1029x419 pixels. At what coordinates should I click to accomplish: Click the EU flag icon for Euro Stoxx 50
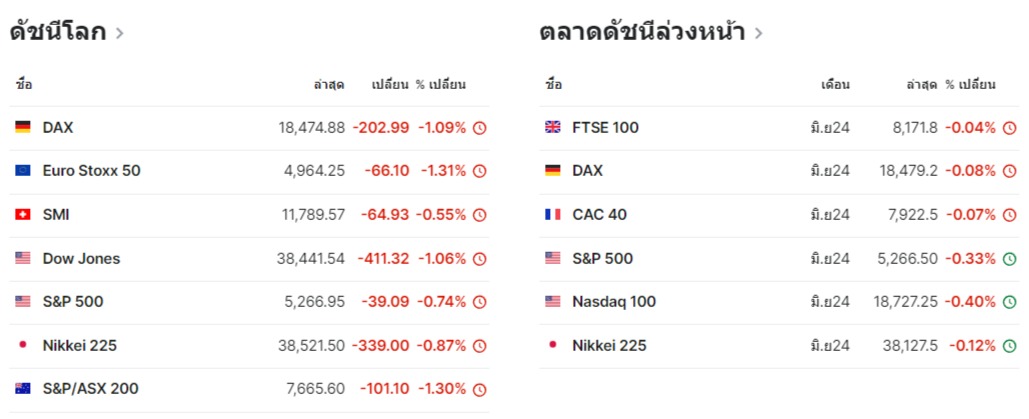(23, 171)
